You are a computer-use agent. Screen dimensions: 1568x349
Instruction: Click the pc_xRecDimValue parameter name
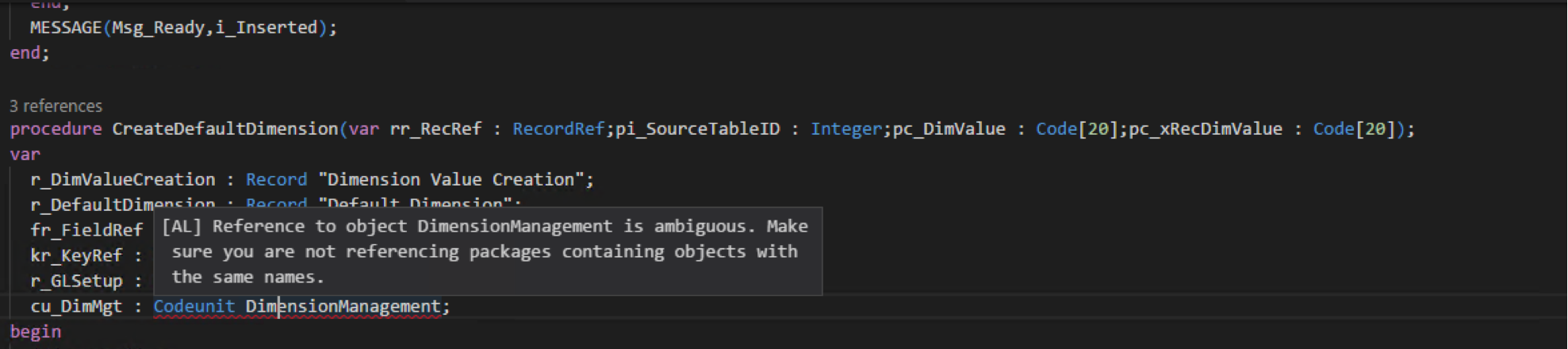(x=1206, y=129)
